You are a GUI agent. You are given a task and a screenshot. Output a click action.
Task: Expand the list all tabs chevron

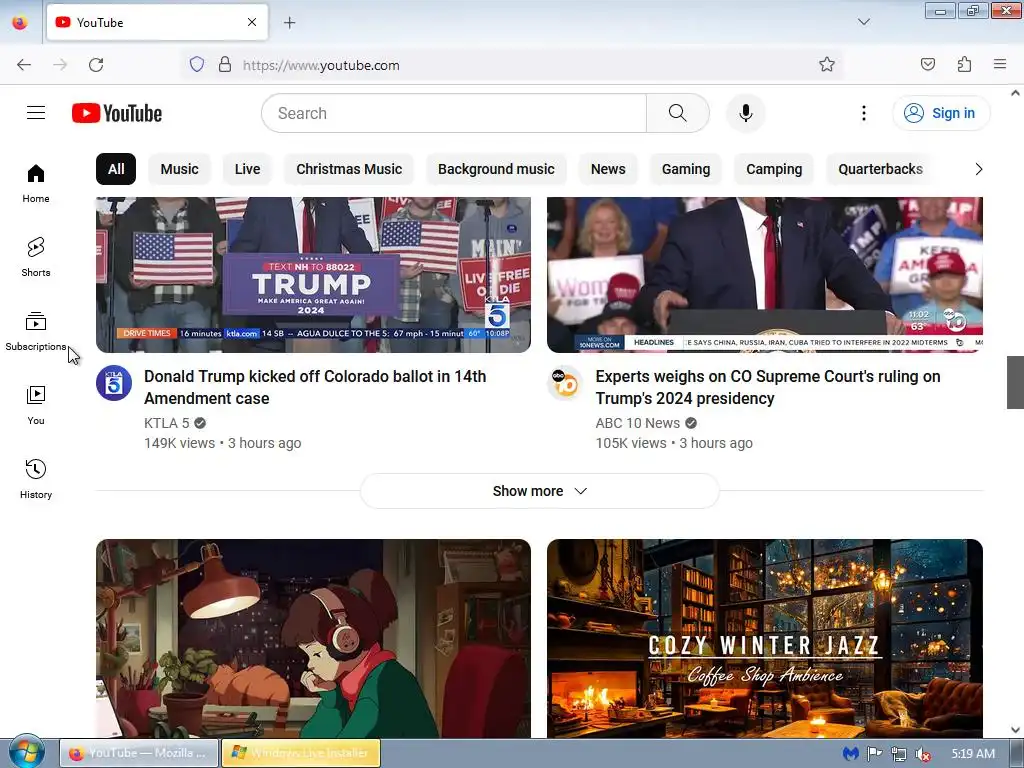(863, 22)
